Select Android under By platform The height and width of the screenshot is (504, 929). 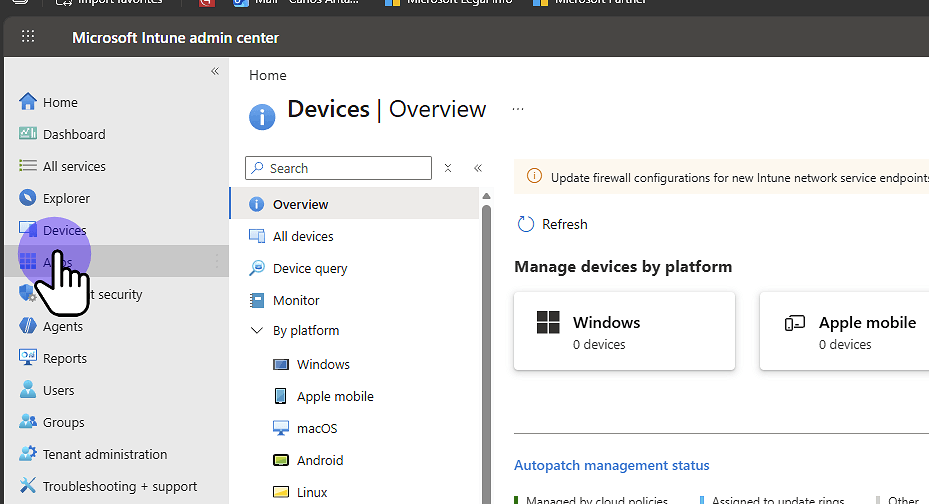click(320, 460)
